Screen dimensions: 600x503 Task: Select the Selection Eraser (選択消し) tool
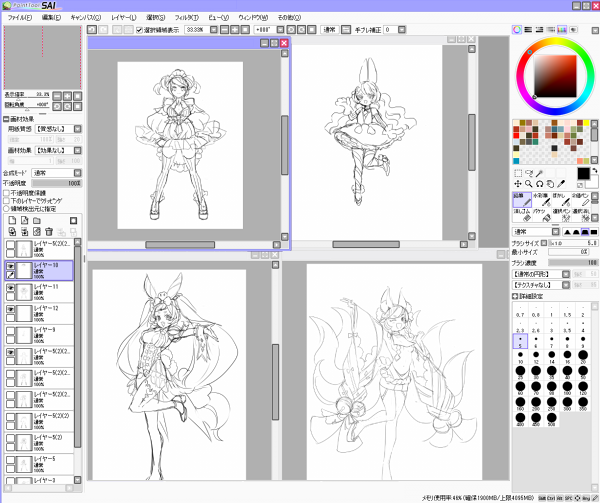pos(580,215)
